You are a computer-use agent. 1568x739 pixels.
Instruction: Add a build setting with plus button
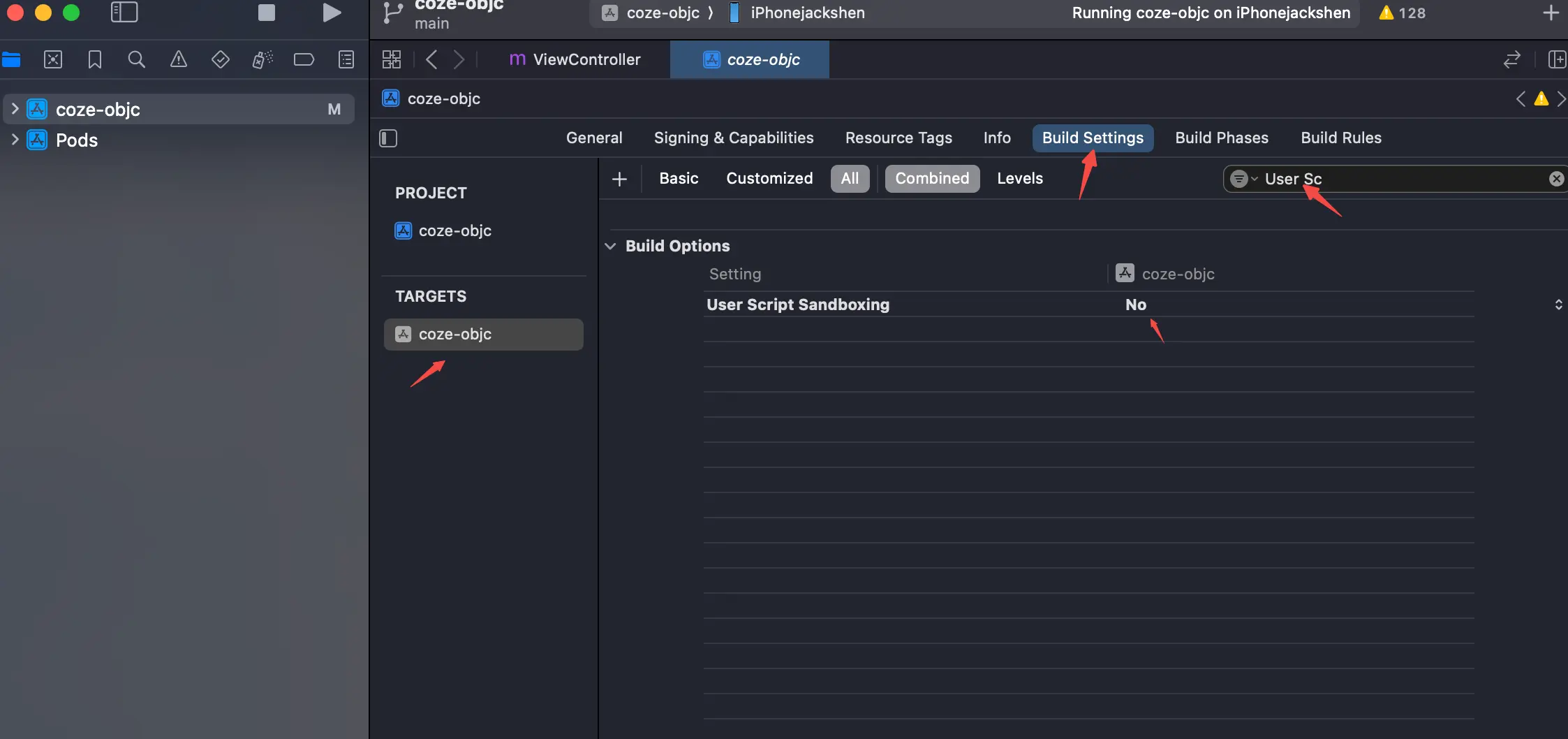click(619, 179)
